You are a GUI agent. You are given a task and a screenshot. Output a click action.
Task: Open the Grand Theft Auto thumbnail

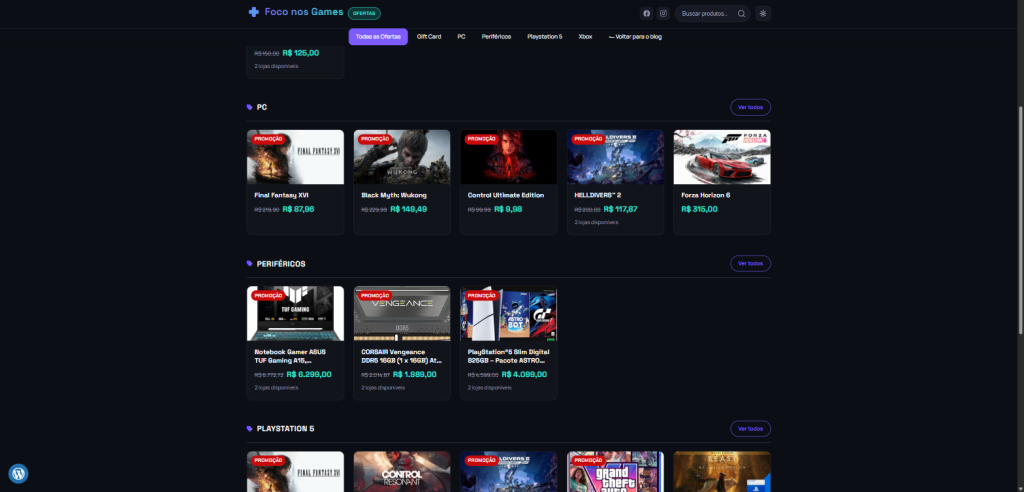(615, 471)
